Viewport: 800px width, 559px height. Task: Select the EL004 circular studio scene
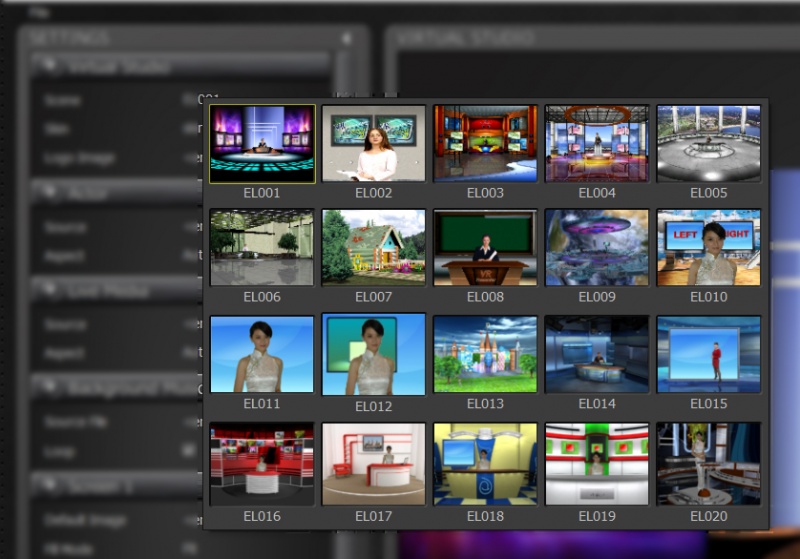(597, 143)
